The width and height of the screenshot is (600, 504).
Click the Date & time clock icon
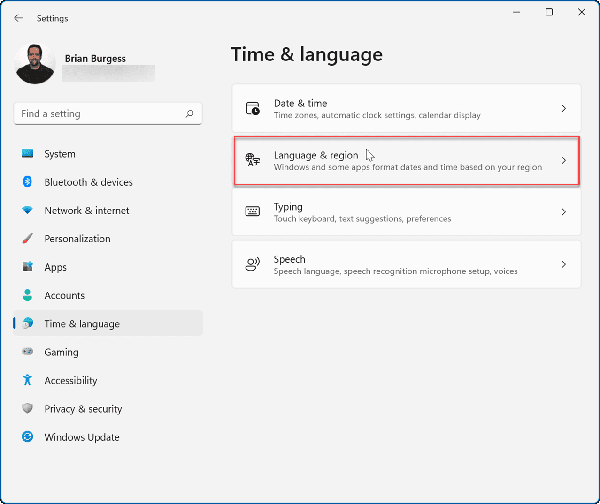click(253, 109)
